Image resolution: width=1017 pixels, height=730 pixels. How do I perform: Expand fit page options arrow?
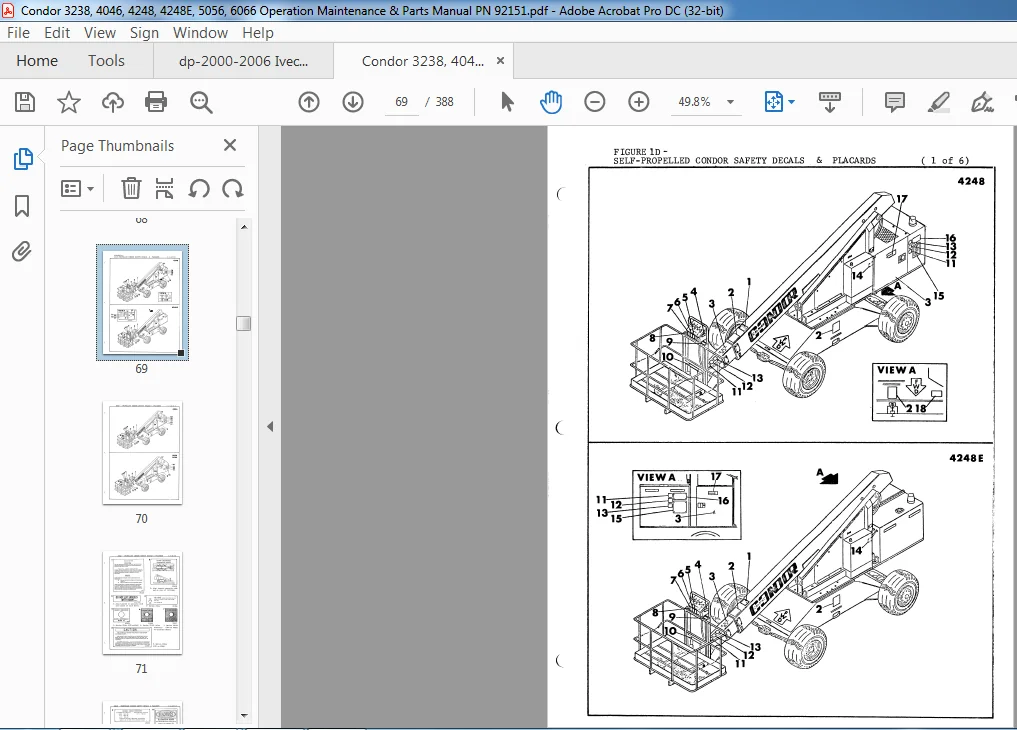[x=791, y=102]
